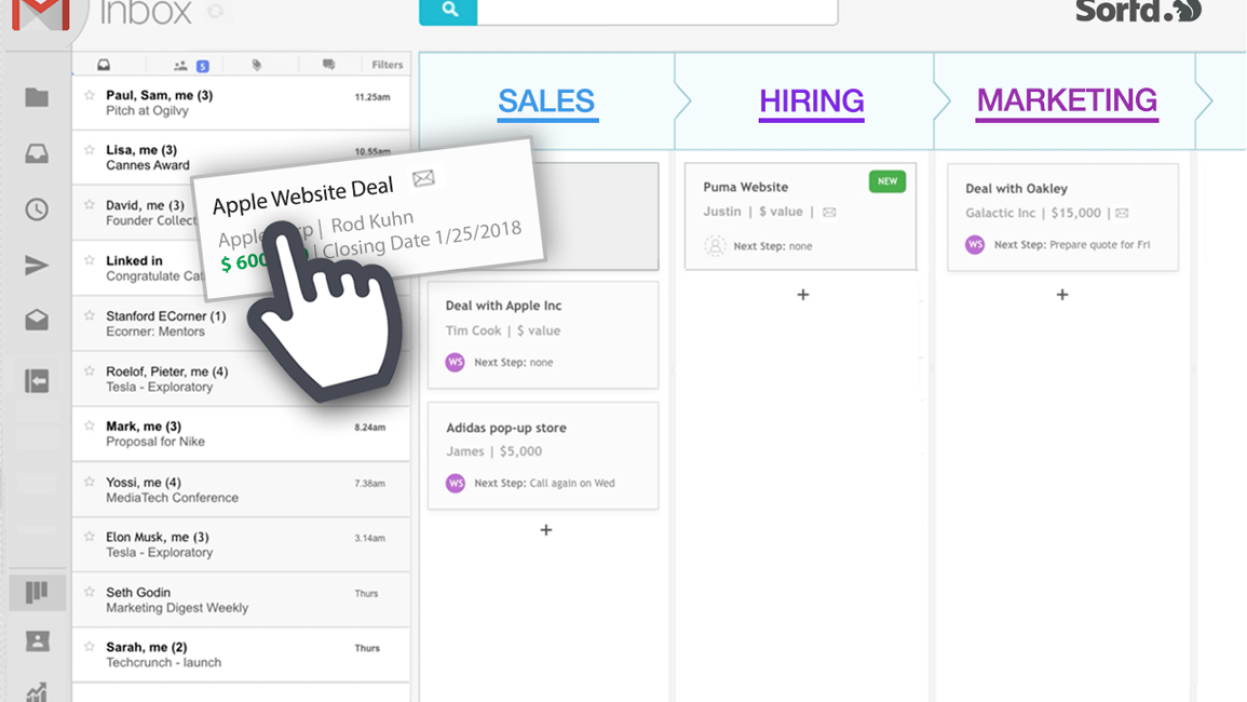Screen dimensions: 1247x702
Task: Star the Stanford ECorner email
Action: coord(90,316)
